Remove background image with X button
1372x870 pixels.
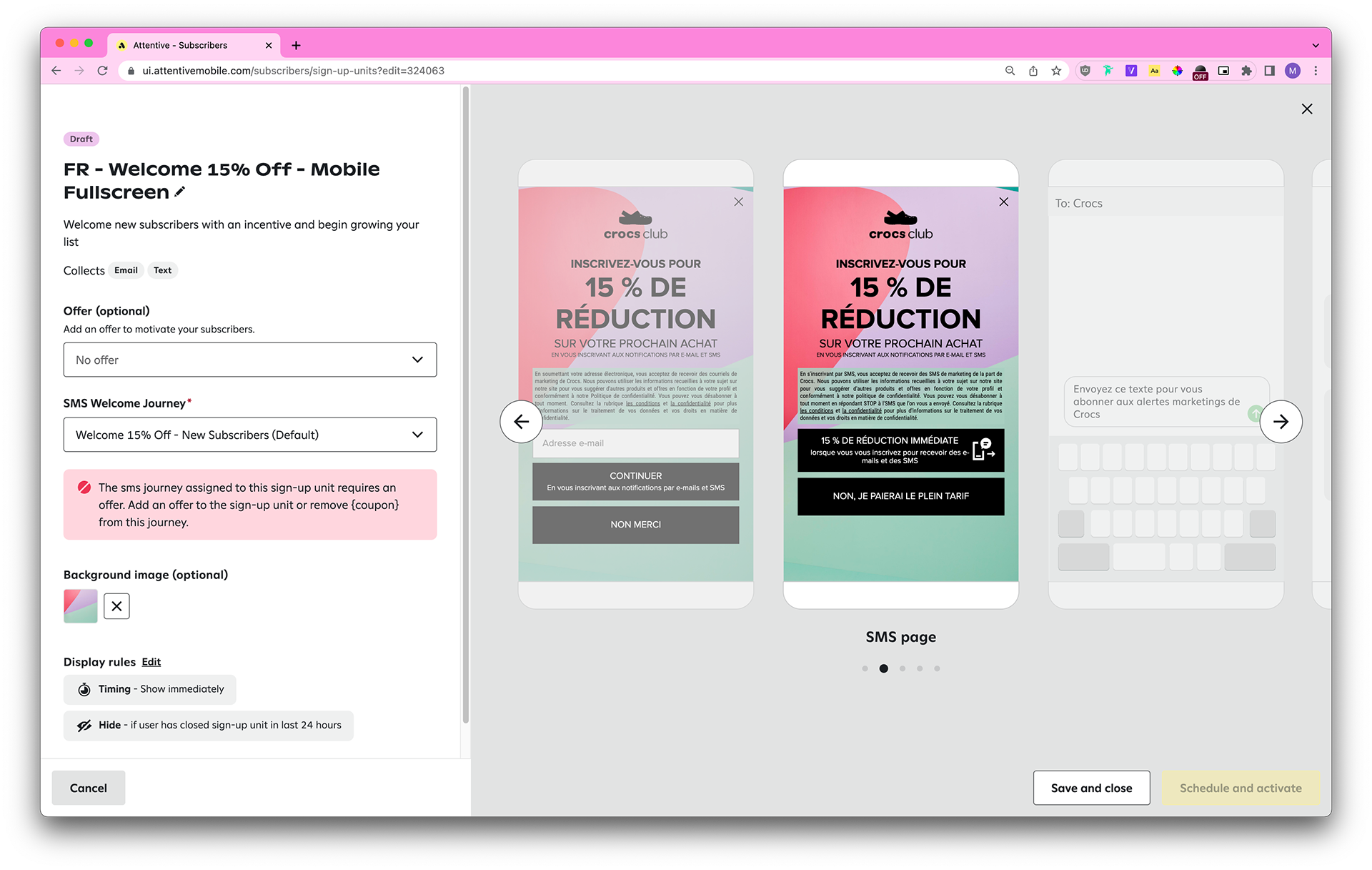[116, 606]
